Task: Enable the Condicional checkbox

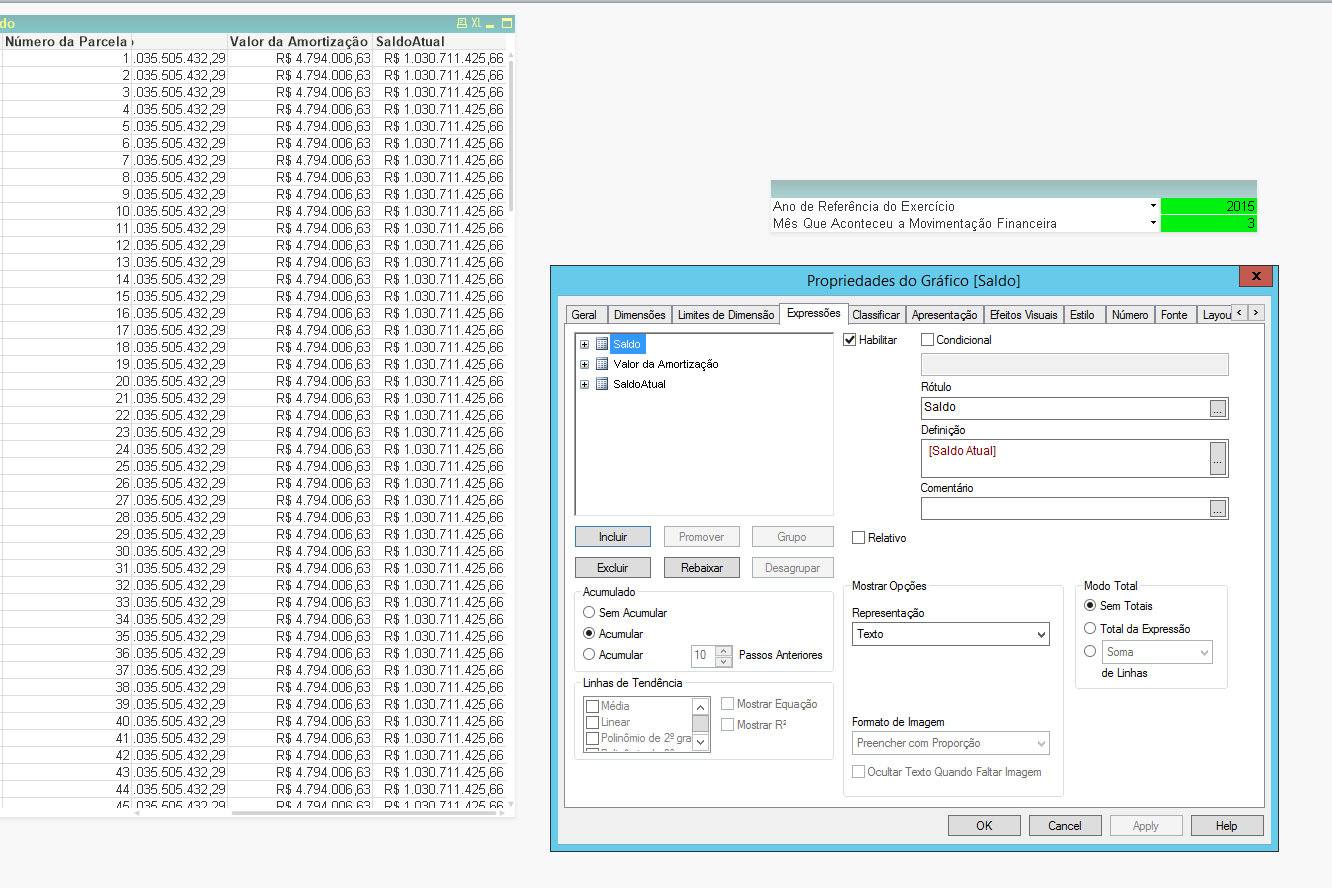Action: (927, 340)
